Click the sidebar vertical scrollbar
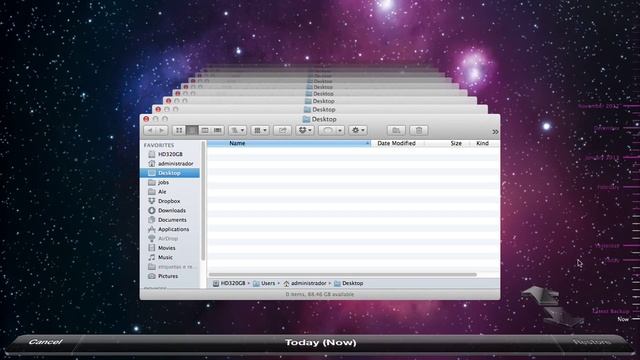The image size is (640, 360). pyautogui.click(x=203, y=201)
